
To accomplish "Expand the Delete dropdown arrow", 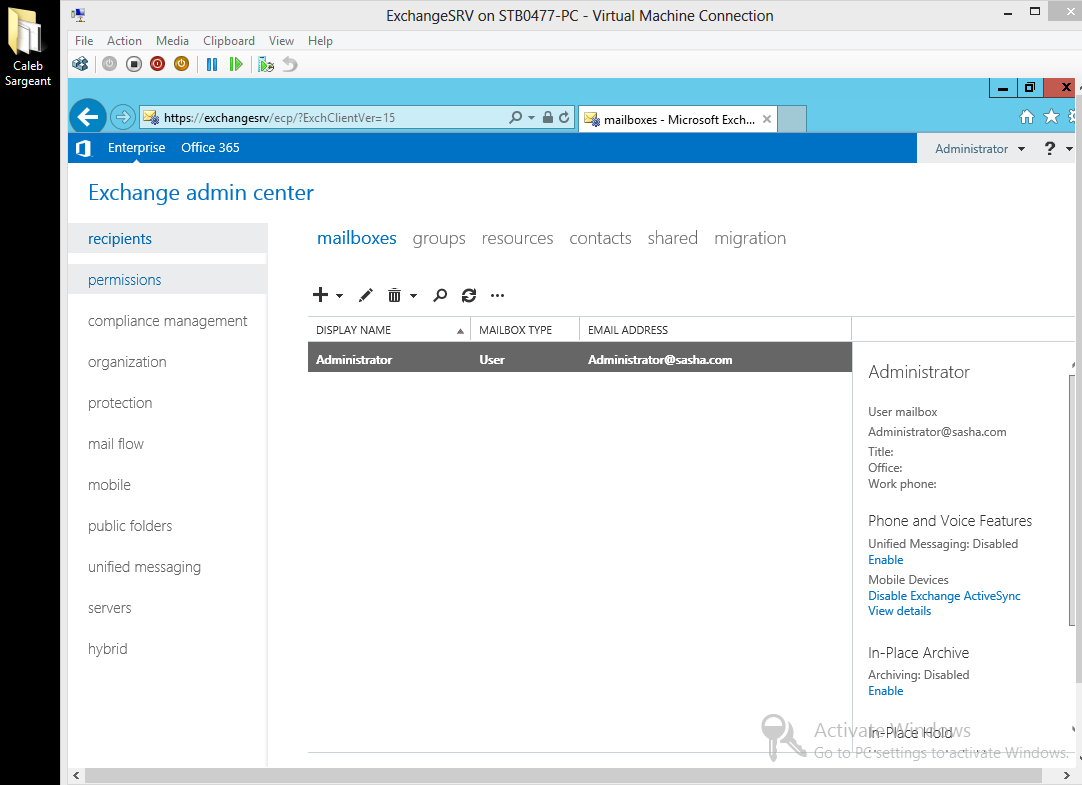I will click(x=413, y=296).
